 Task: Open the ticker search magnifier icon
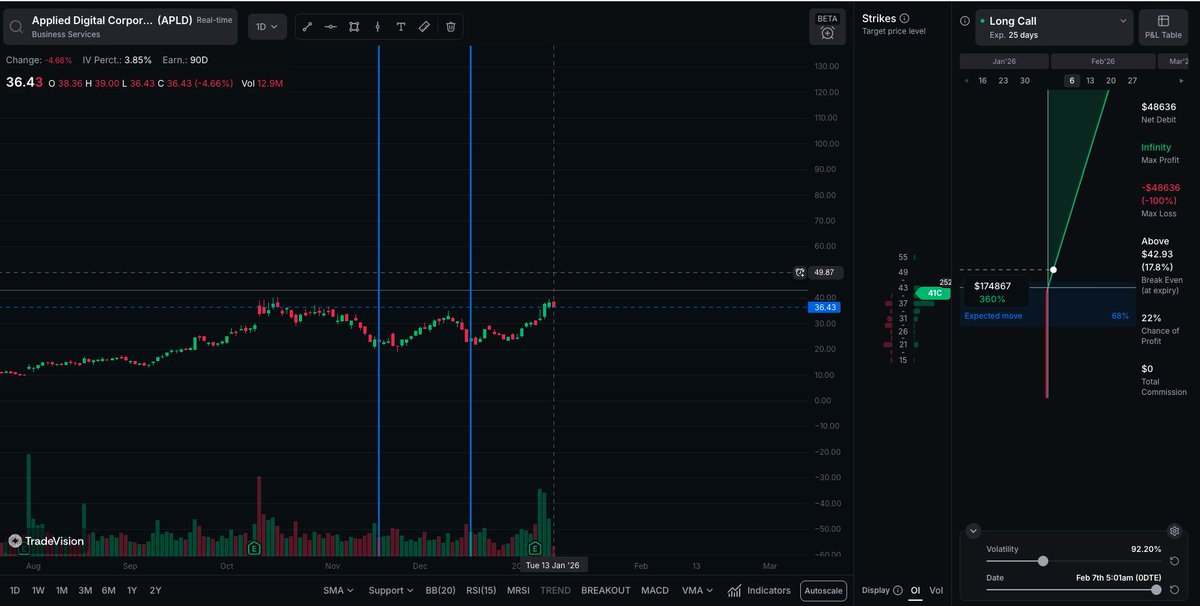(17, 27)
